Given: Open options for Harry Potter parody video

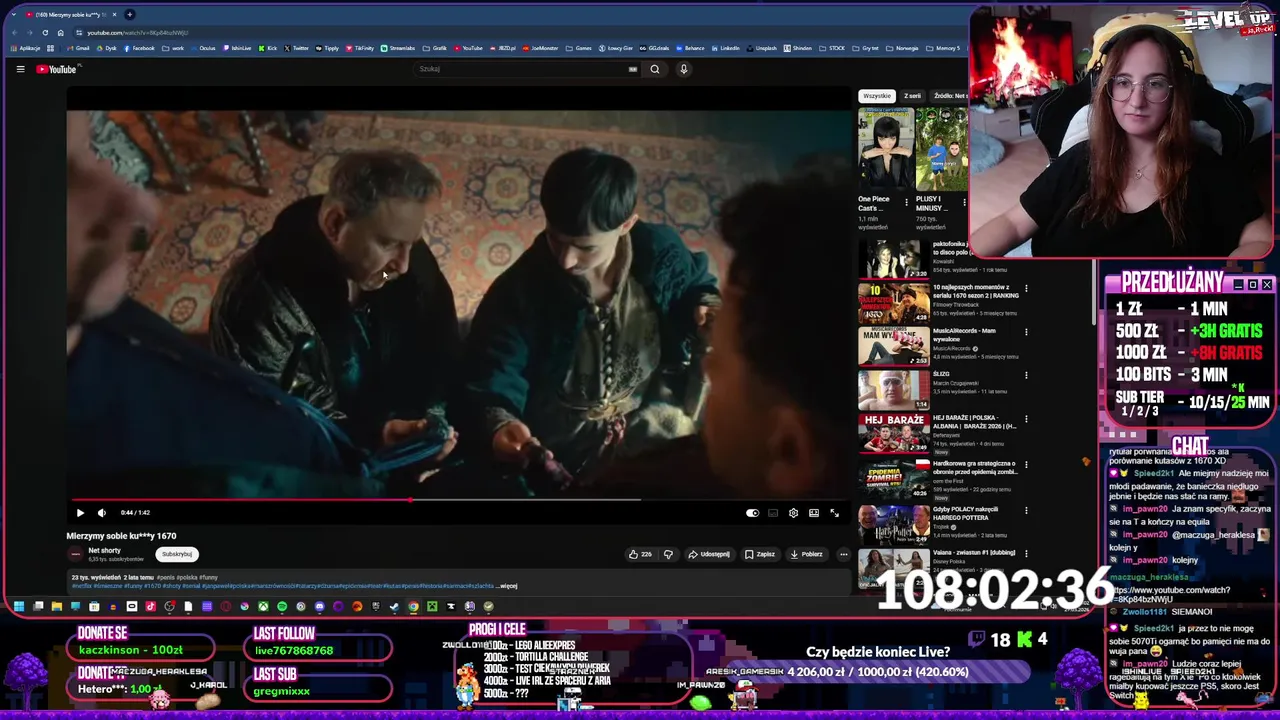Looking at the screenshot, I should [1026, 510].
